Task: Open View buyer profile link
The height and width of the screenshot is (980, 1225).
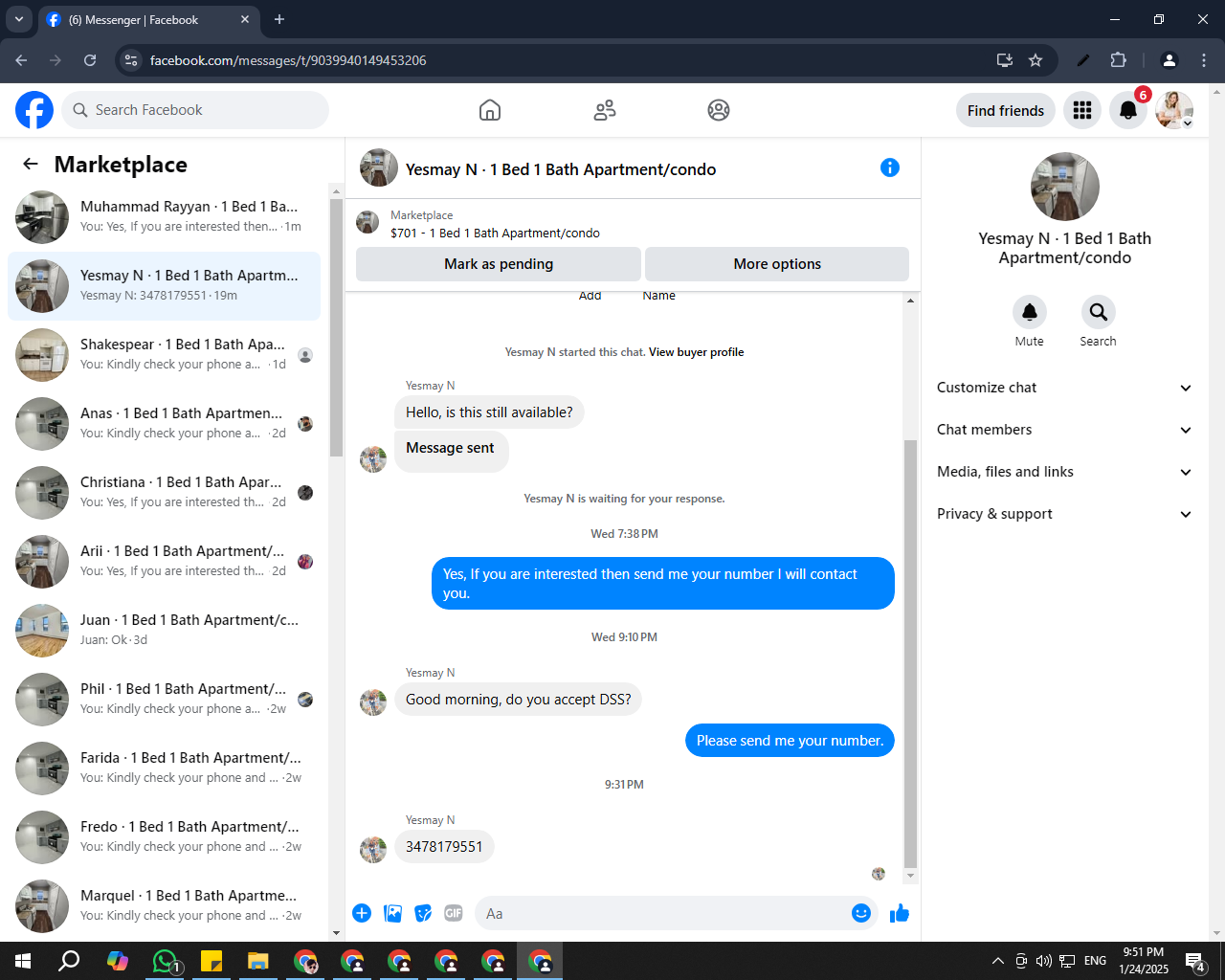Action: 696,352
